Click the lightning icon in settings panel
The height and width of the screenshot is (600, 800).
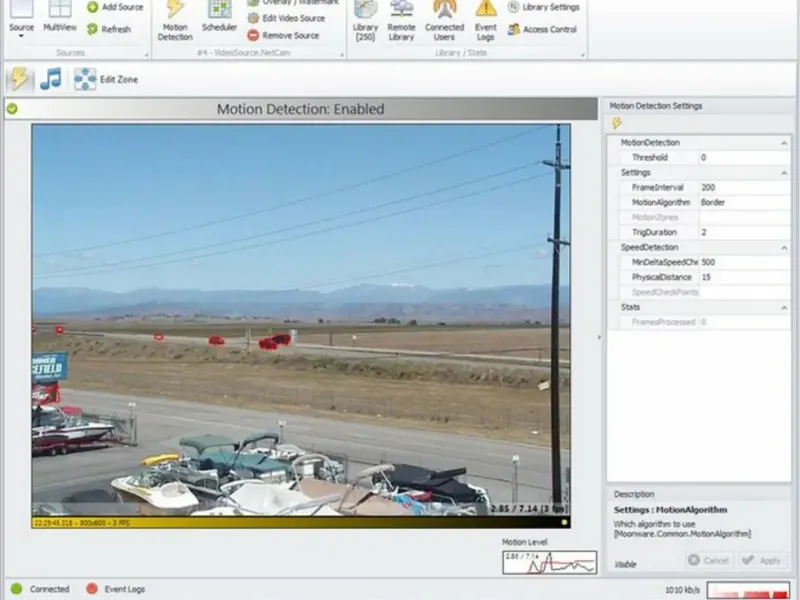coord(617,123)
